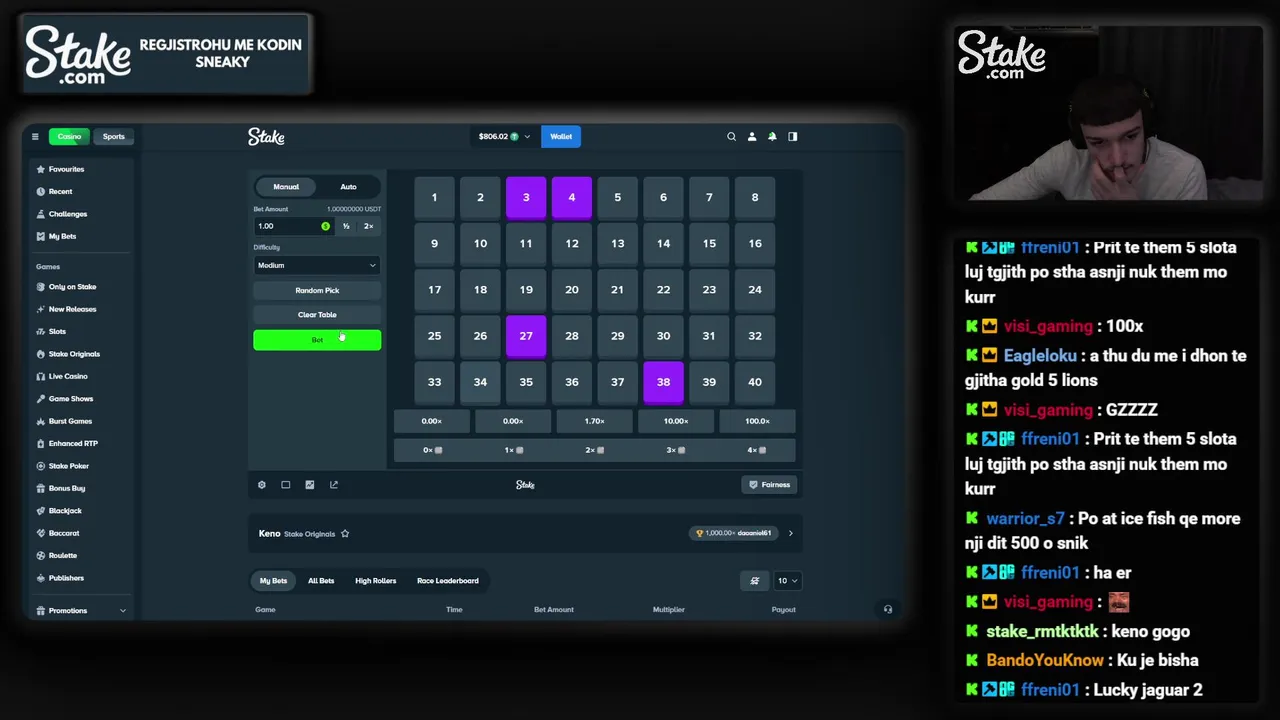Click the Bet Amount input field

point(293,227)
